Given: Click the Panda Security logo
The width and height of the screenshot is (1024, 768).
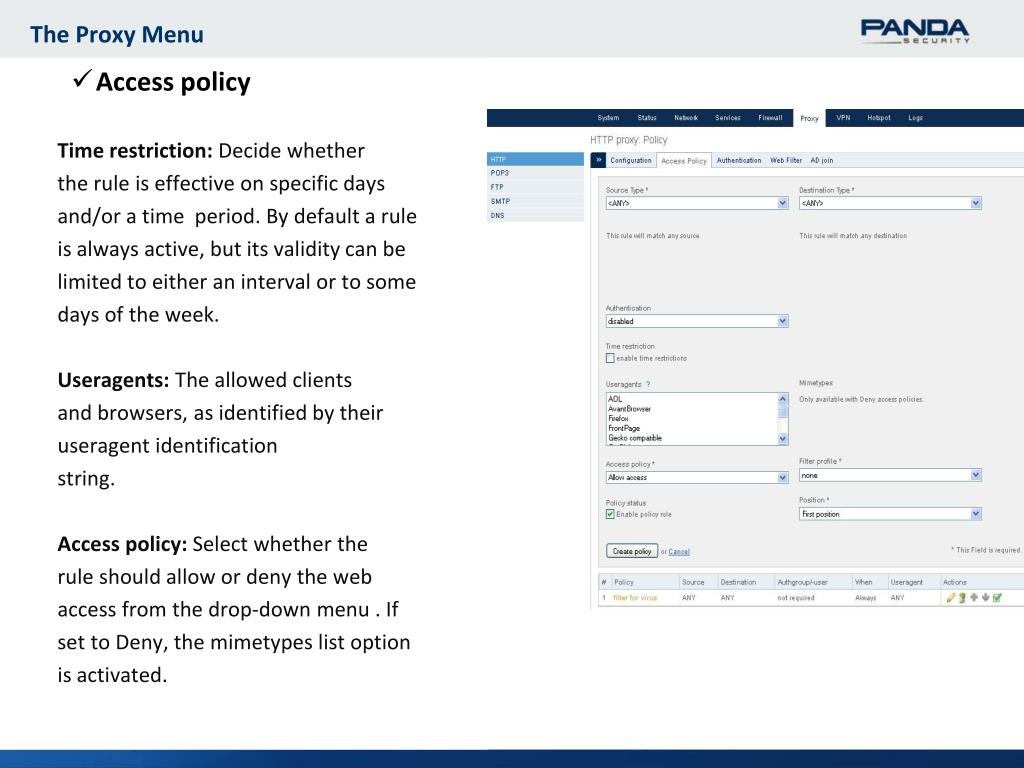Looking at the screenshot, I should coord(914,31).
